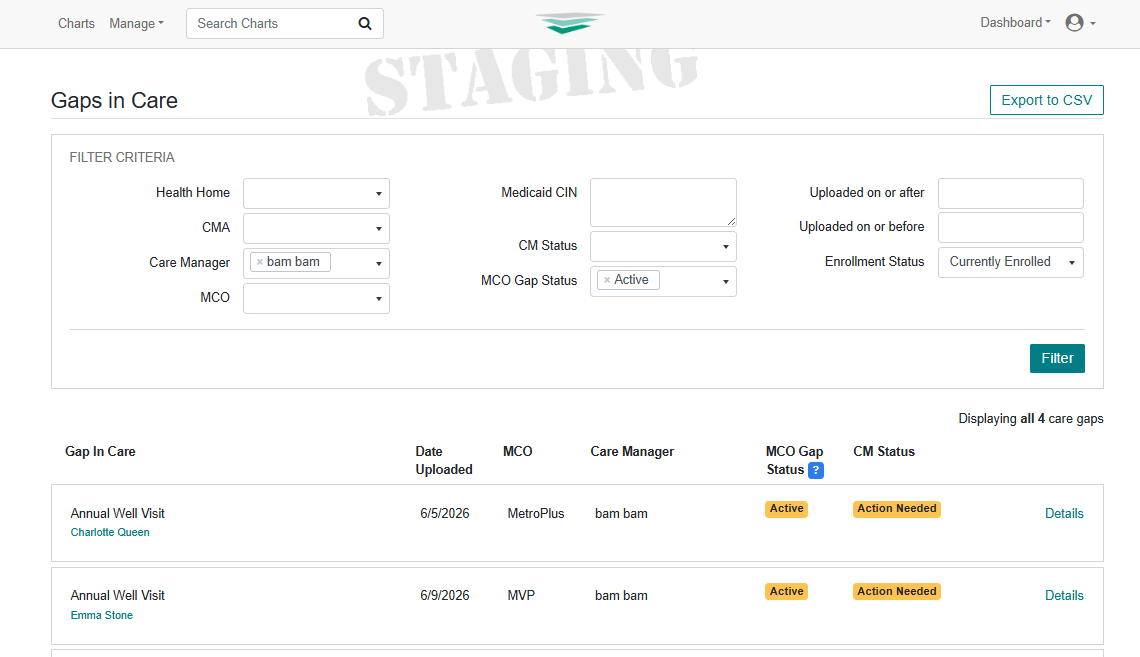Open Details for Charlotte Queen's gap

click(1064, 513)
